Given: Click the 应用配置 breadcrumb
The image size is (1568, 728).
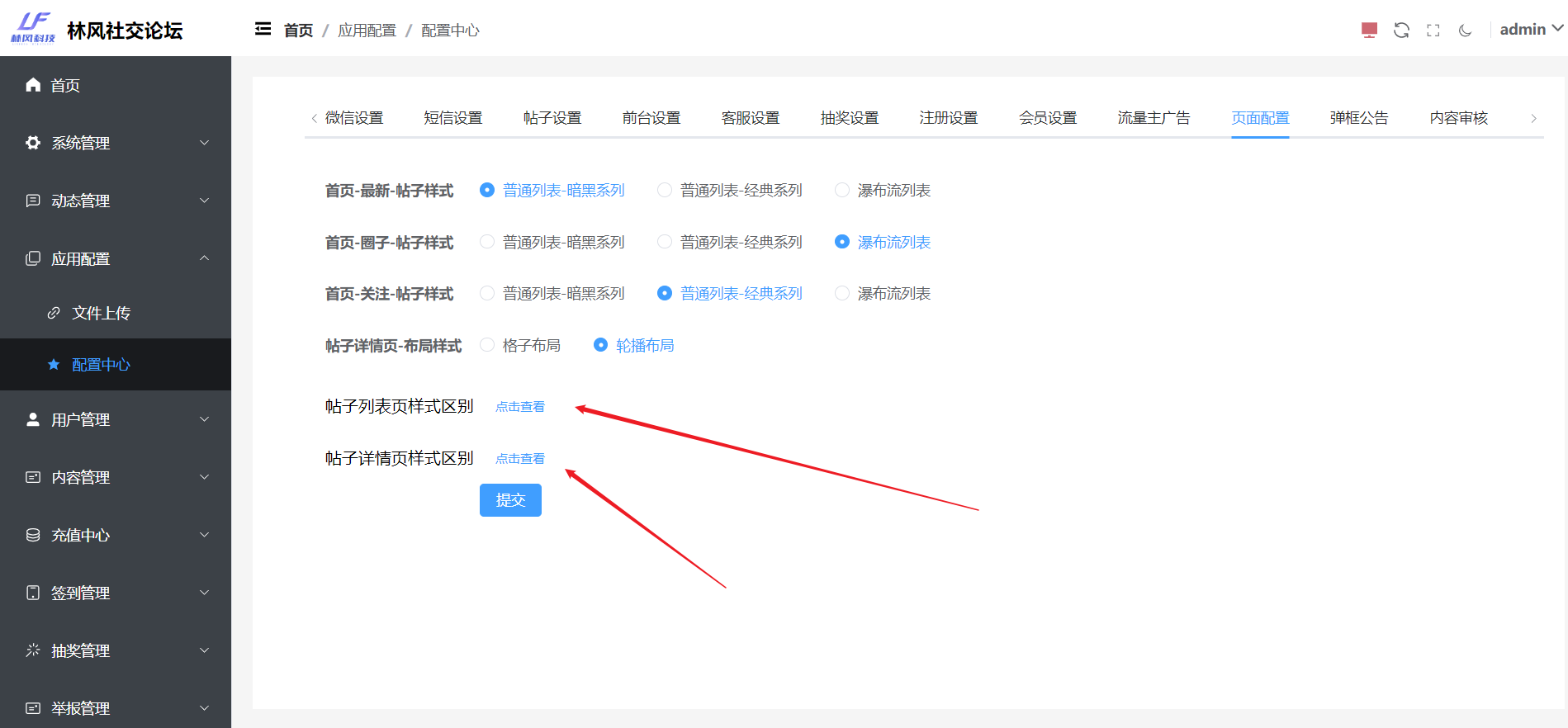Looking at the screenshot, I should pos(367,31).
